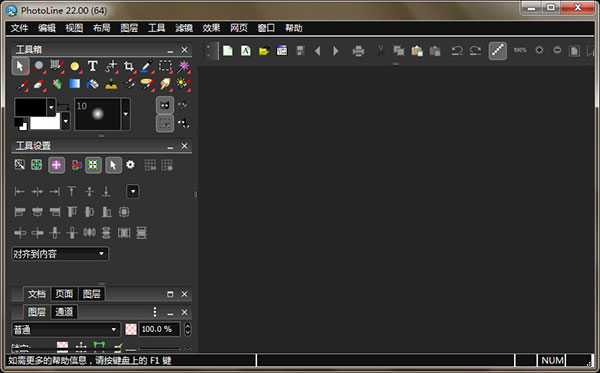
Task: Click the zoom out minus icon
Action: click(557, 50)
